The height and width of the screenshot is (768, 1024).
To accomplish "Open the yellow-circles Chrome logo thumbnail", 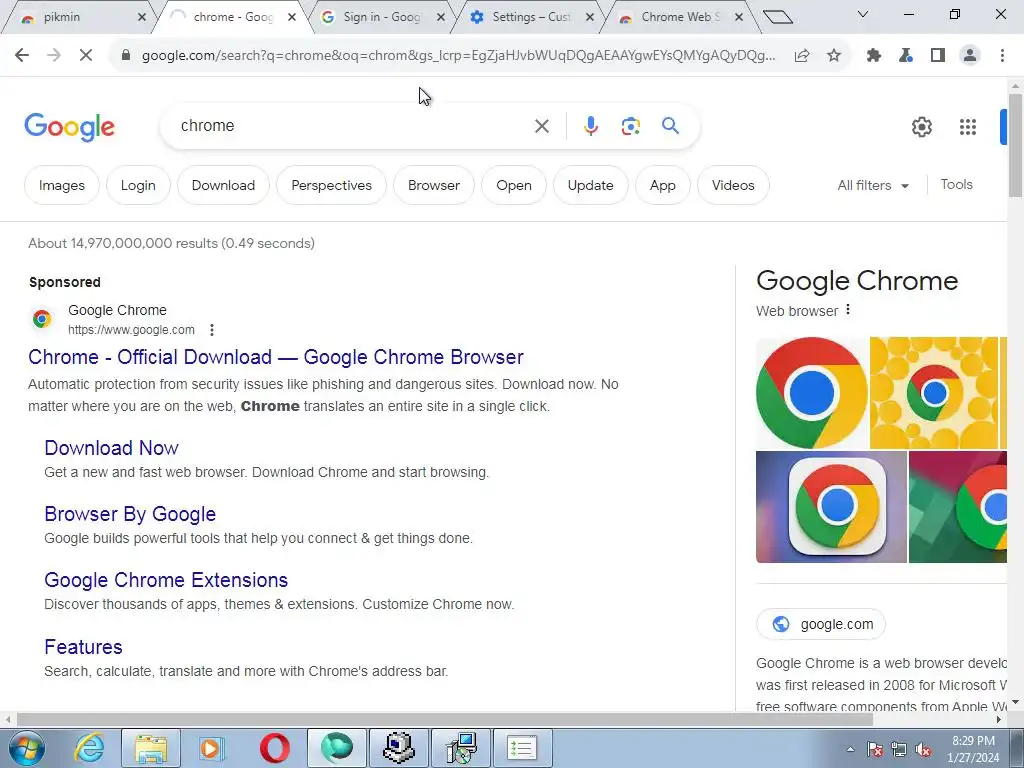I will [934, 393].
